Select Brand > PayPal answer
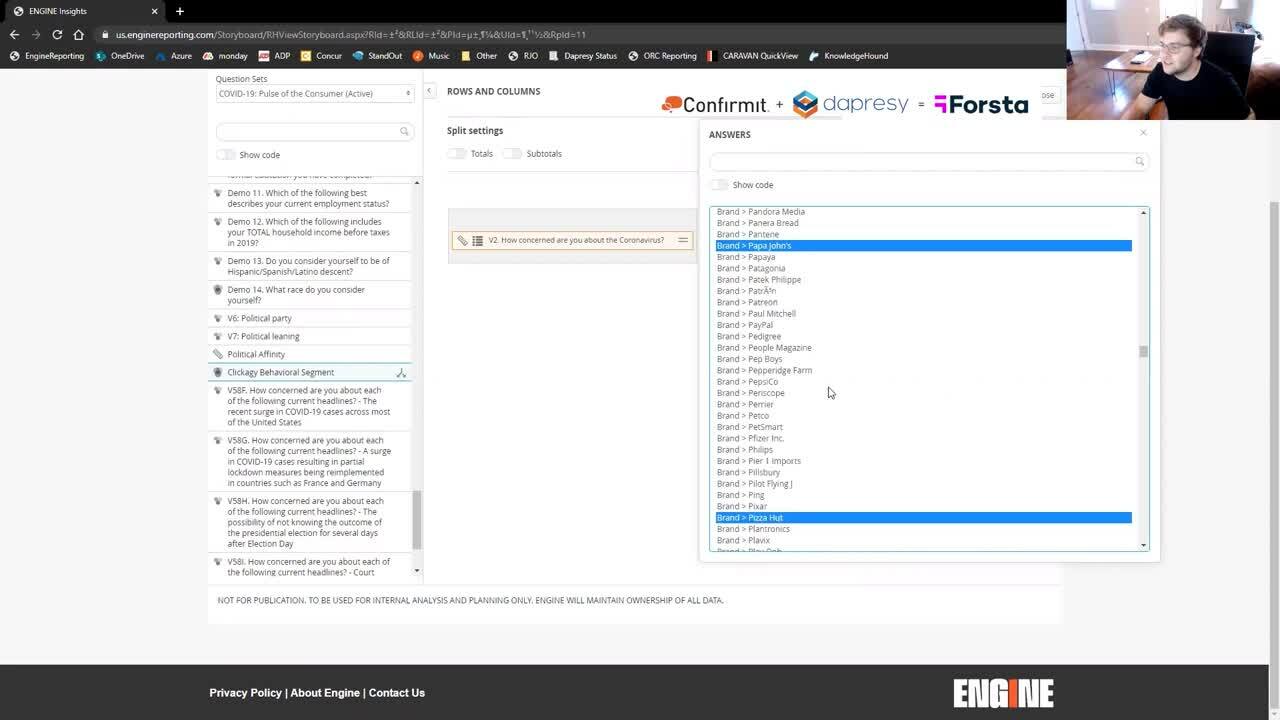The height and width of the screenshot is (720, 1280). pos(924,325)
